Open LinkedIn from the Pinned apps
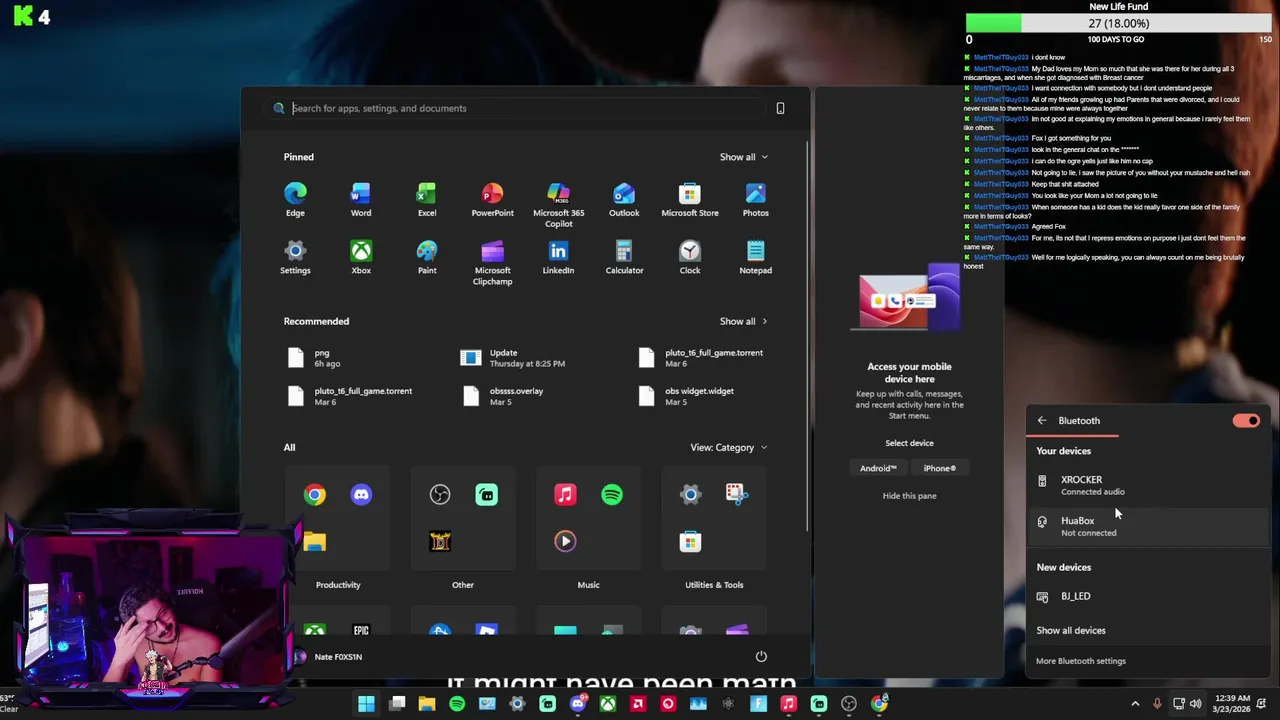 pos(558,257)
